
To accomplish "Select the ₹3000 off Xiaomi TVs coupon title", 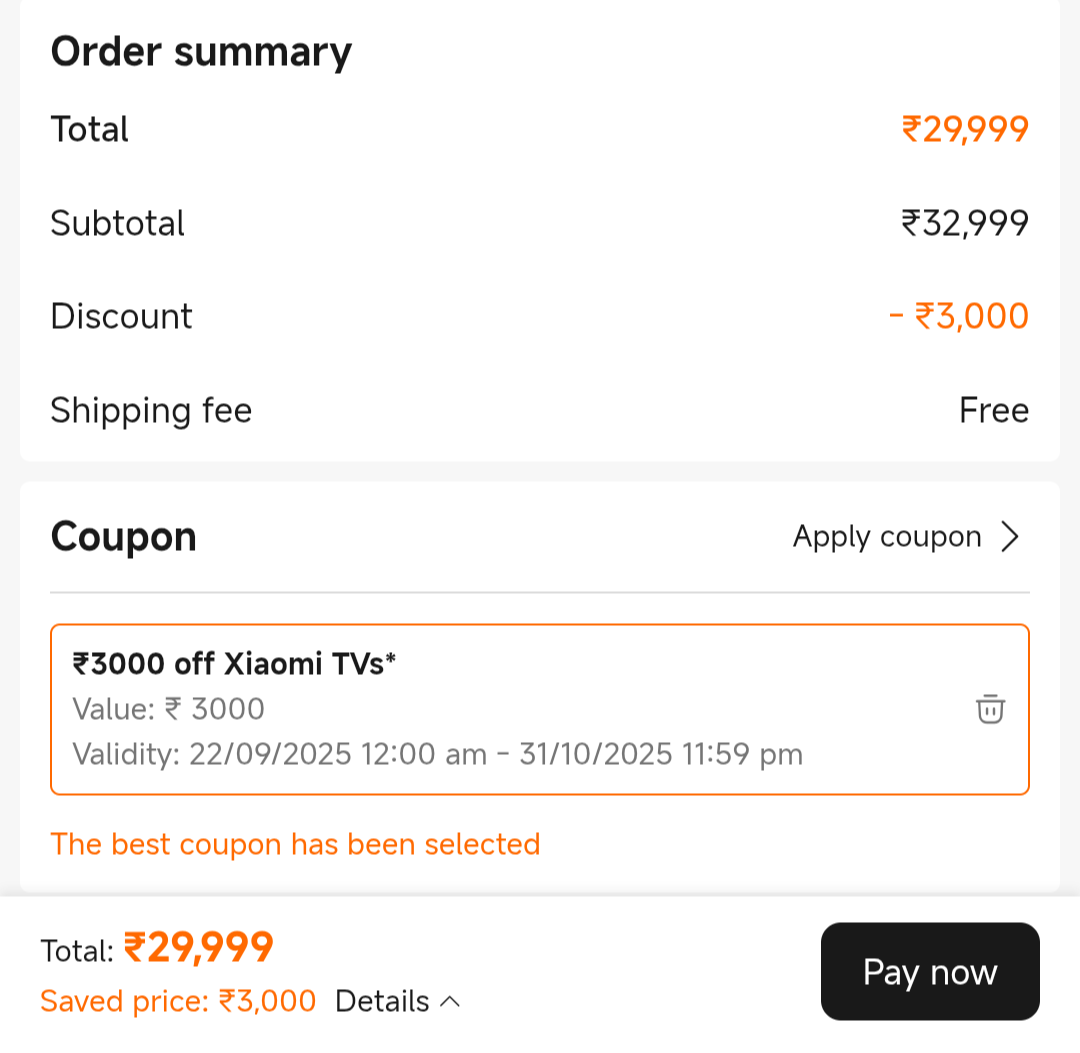I will pos(234,663).
